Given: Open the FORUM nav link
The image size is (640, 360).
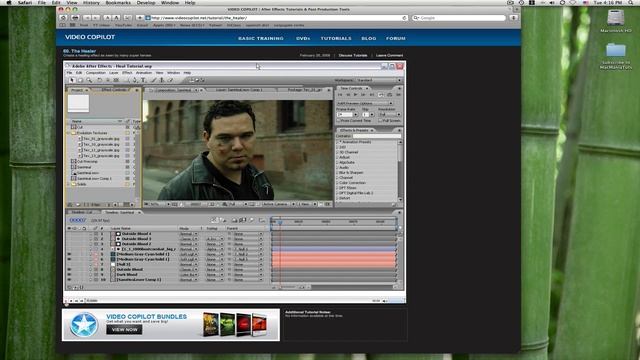Looking at the screenshot, I should (396, 38).
